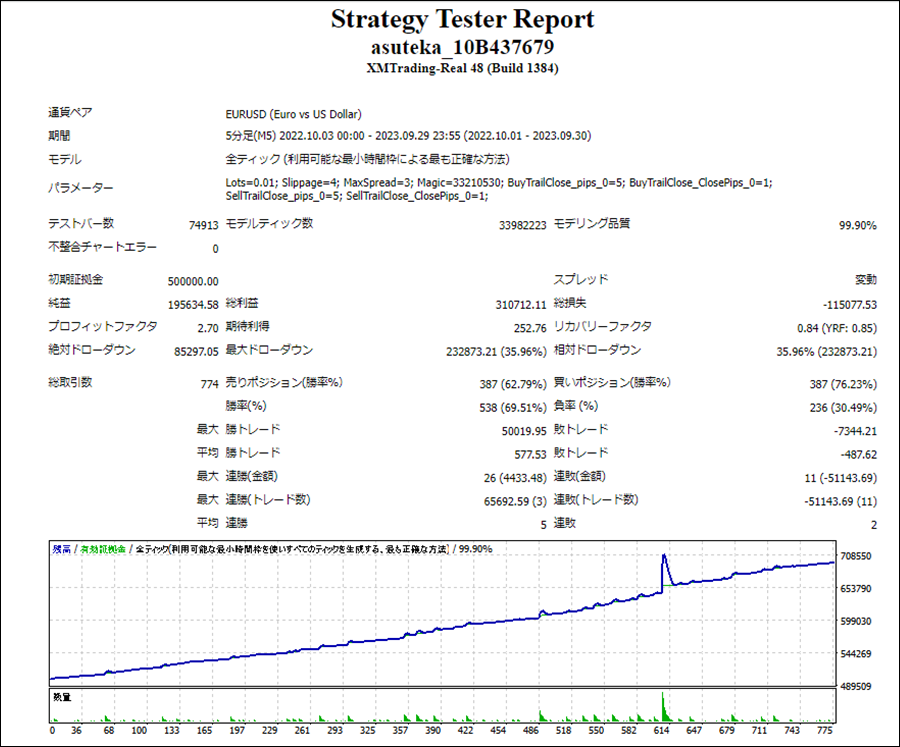This screenshot has width=900, height=747.
Task: Click chart axis value '708550'
Action: [x=856, y=556]
